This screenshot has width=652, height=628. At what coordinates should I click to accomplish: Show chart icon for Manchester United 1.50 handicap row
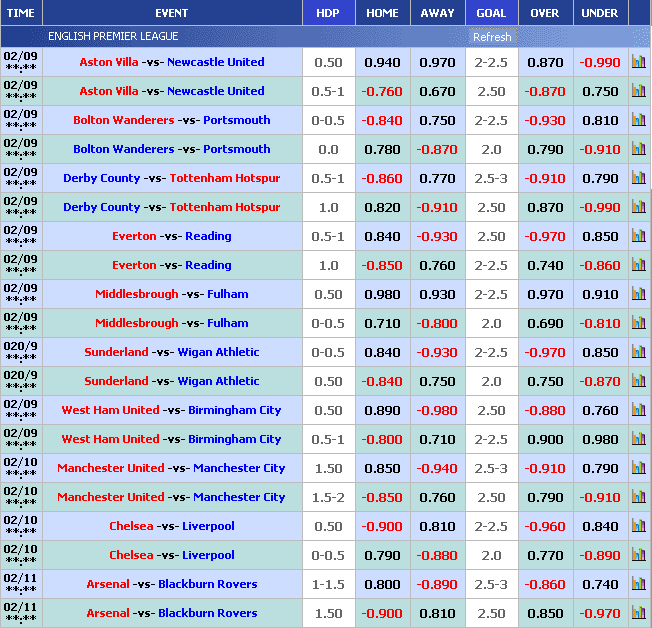pyautogui.click(x=638, y=468)
